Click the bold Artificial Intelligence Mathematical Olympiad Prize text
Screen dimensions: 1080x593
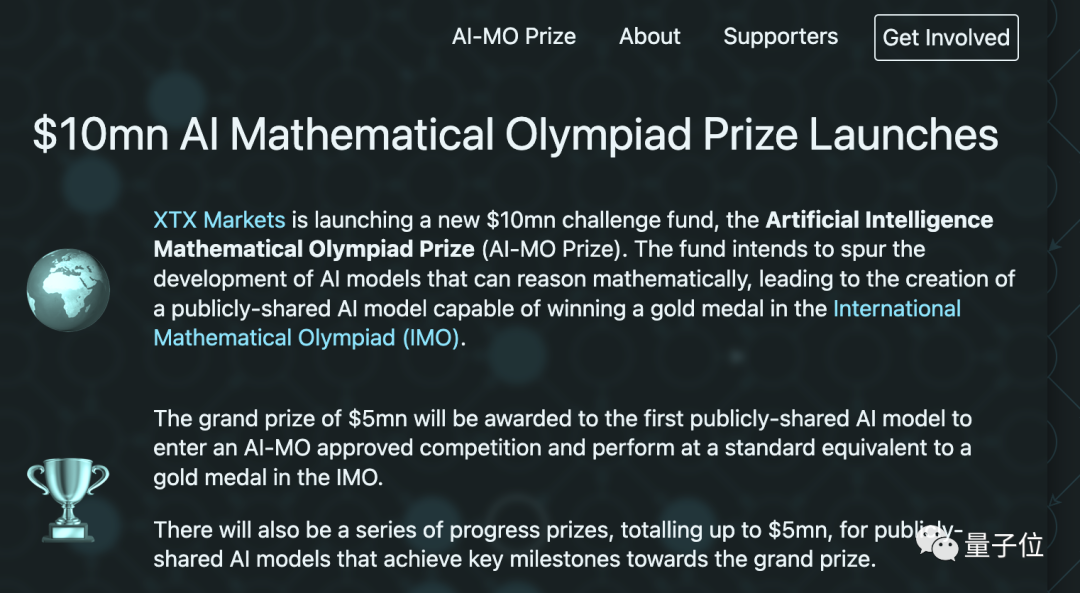tap(573, 234)
